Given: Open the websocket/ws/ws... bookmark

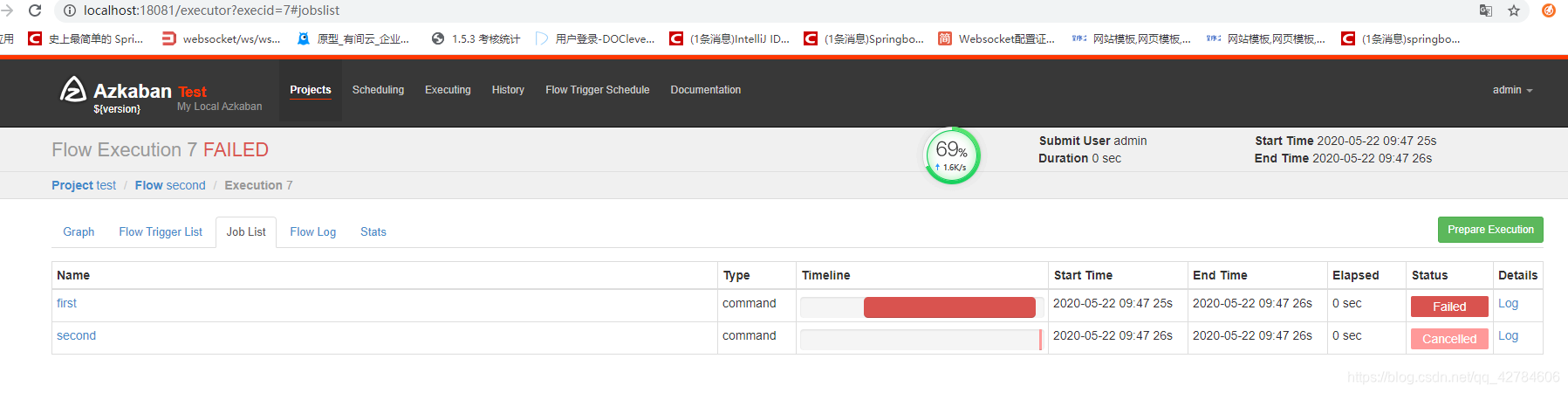Looking at the screenshot, I should [x=222, y=38].
